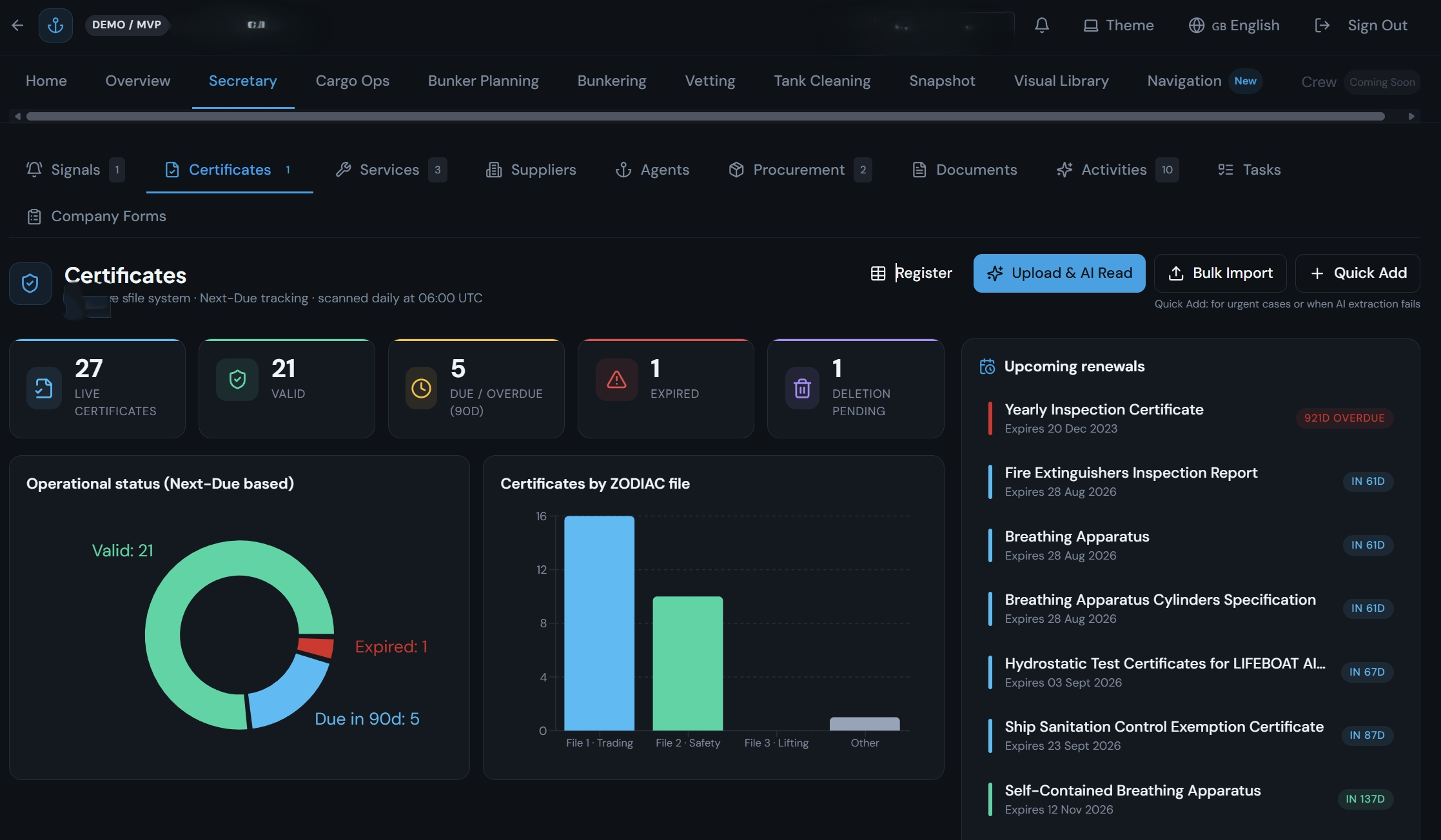Click the live certificates document icon

coord(44,388)
